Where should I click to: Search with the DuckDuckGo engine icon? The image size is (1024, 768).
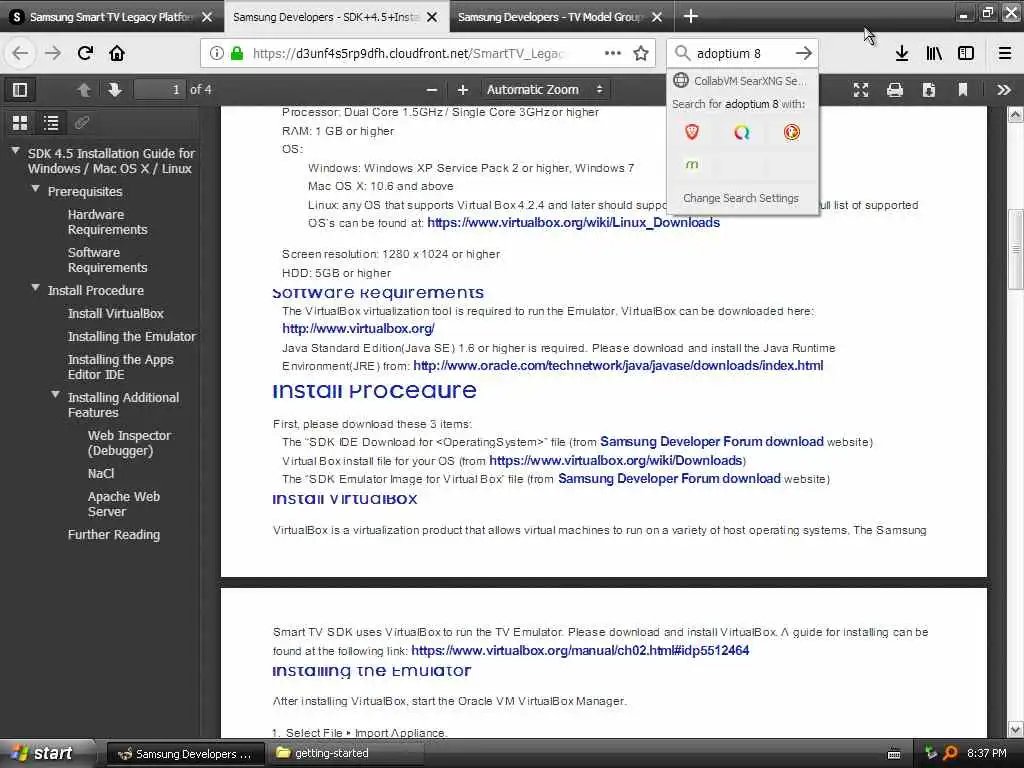[x=791, y=133]
